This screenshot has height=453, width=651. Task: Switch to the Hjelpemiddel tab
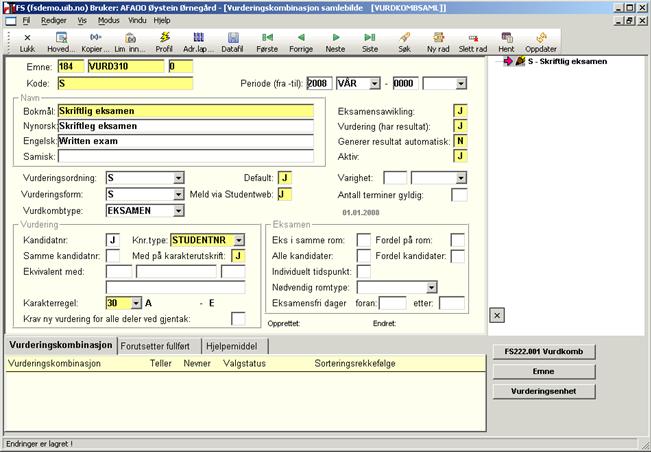click(234, 345)
